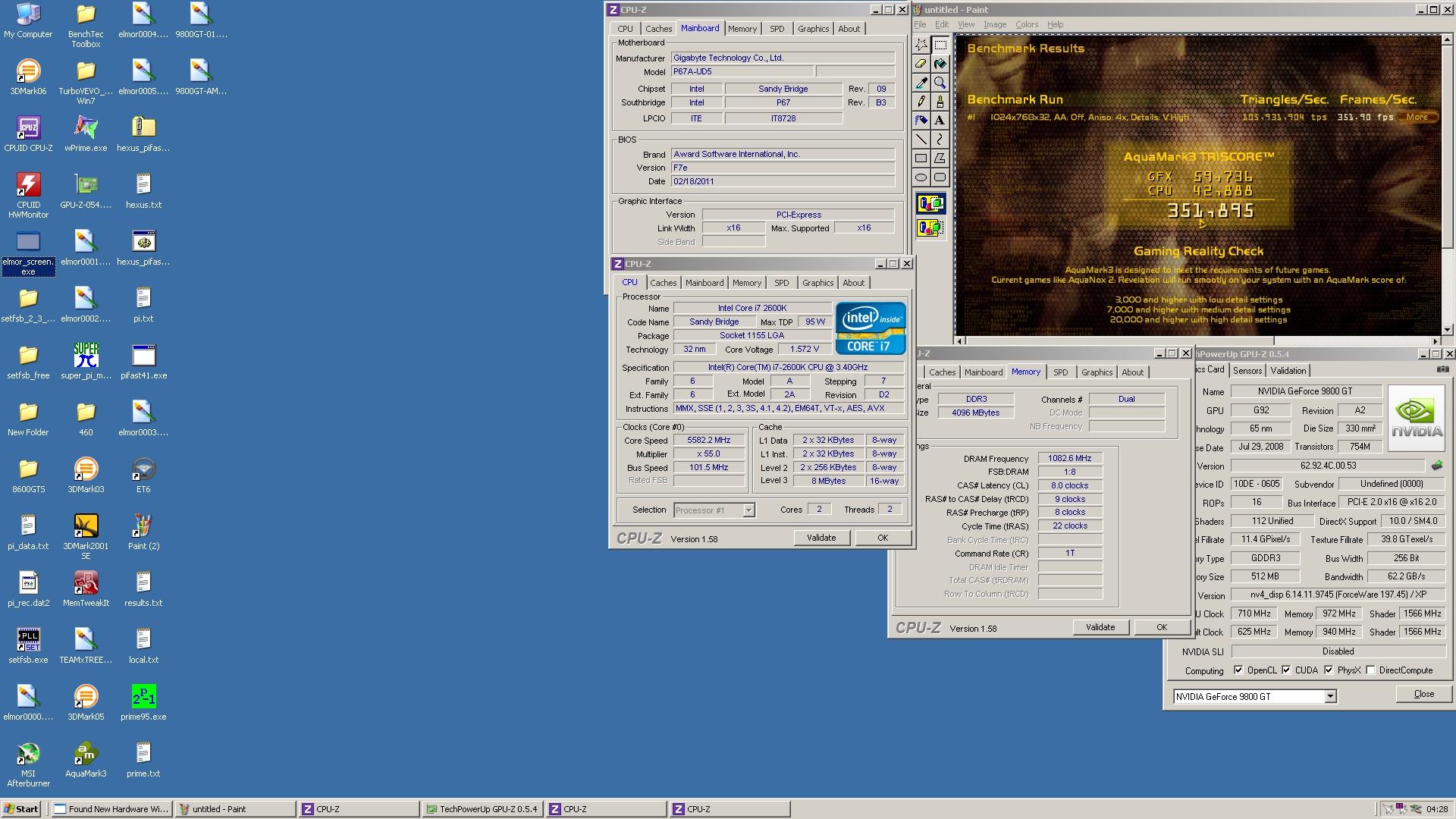Select the super_pi_mod desktop icon
The width and height of the screenshot is (1456, 819).
point(86,362)
